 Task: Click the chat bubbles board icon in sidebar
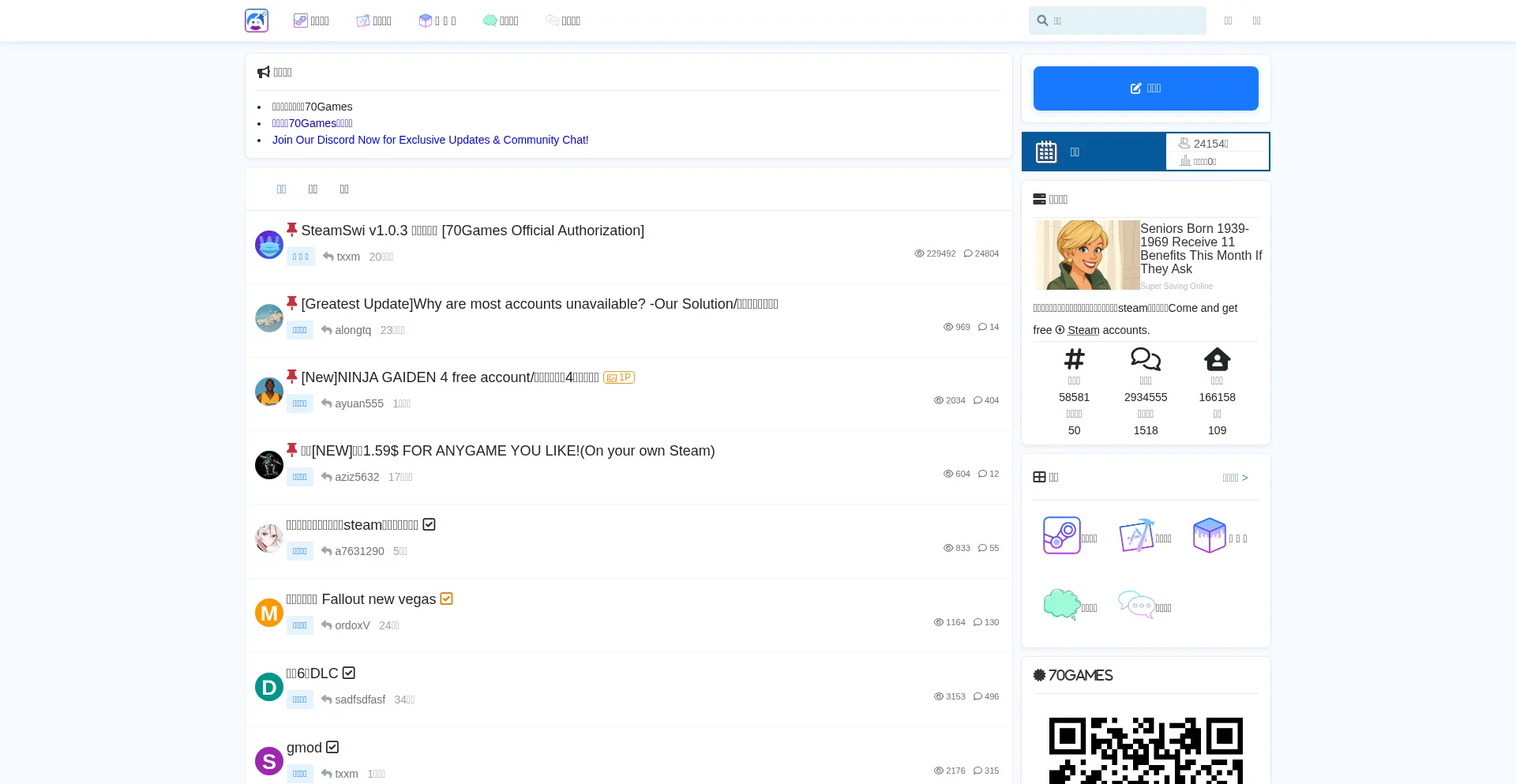[1137, 605]
